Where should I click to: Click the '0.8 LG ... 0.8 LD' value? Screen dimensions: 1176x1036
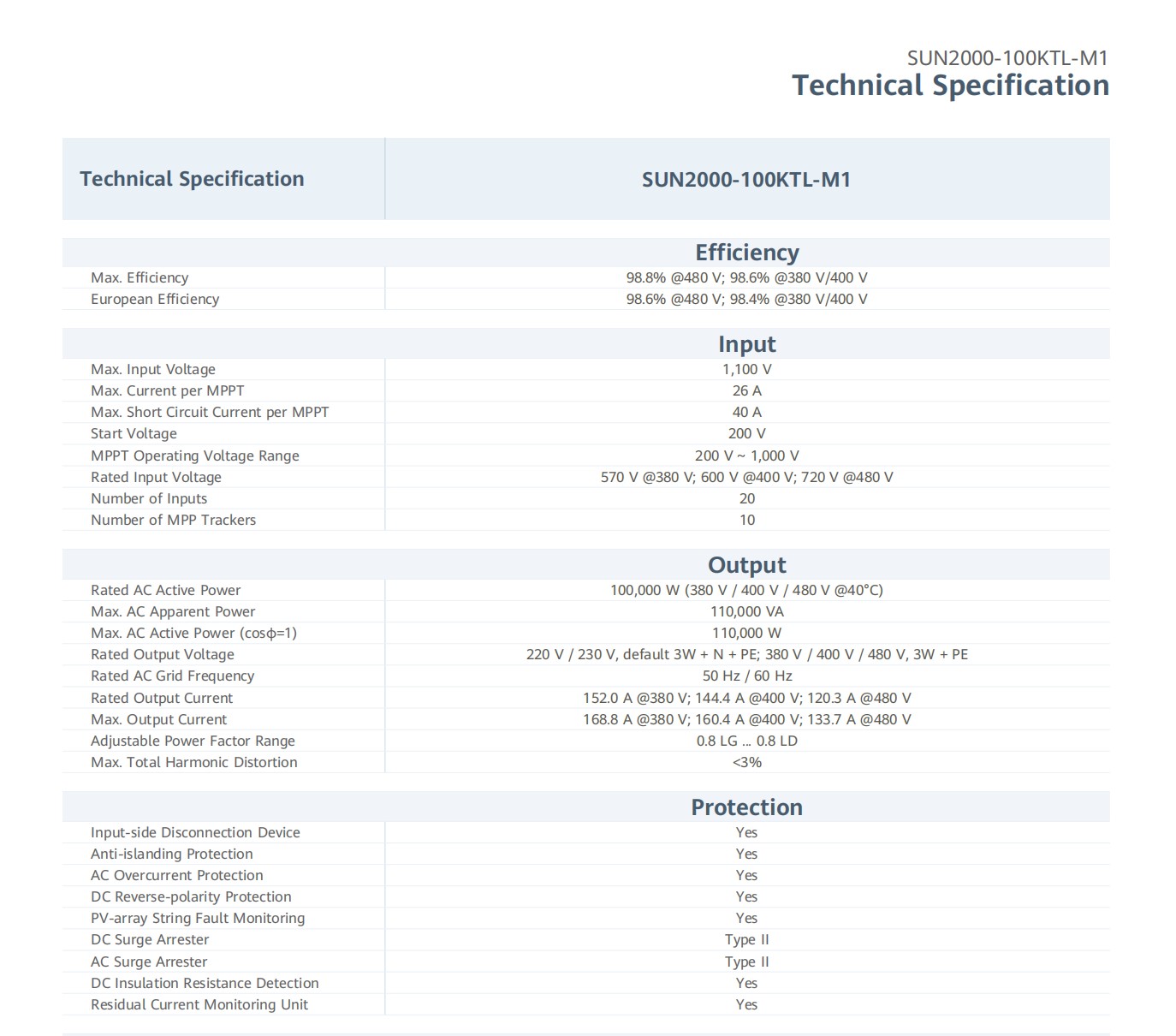click(747, 741)
